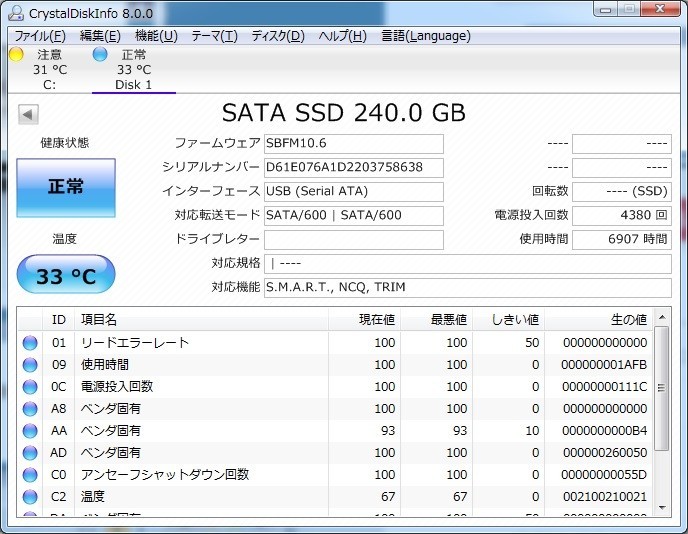The image size is (688, 534).
Task: Click the アンセーフシャットダウン回数 attribute name
Action: [165, 475]
